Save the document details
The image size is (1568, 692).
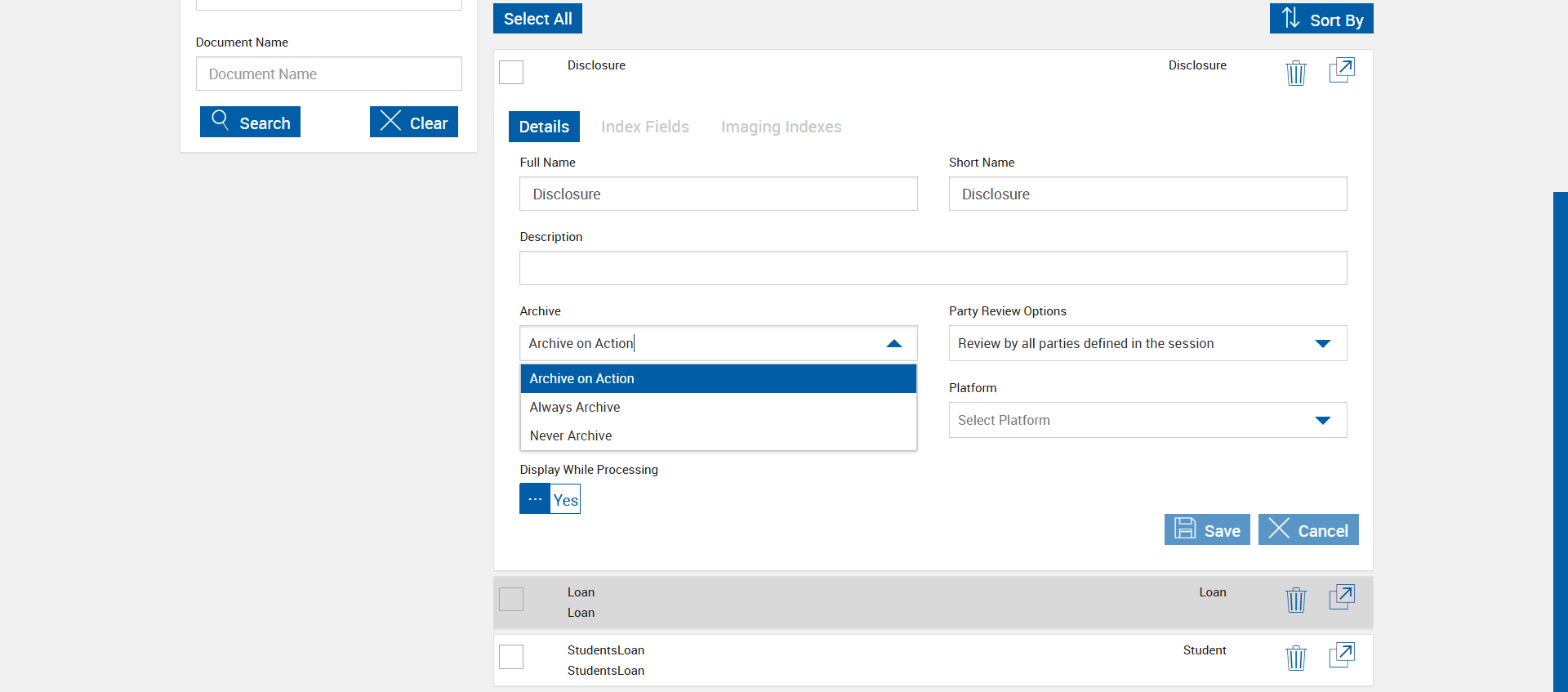point(1207,530)
